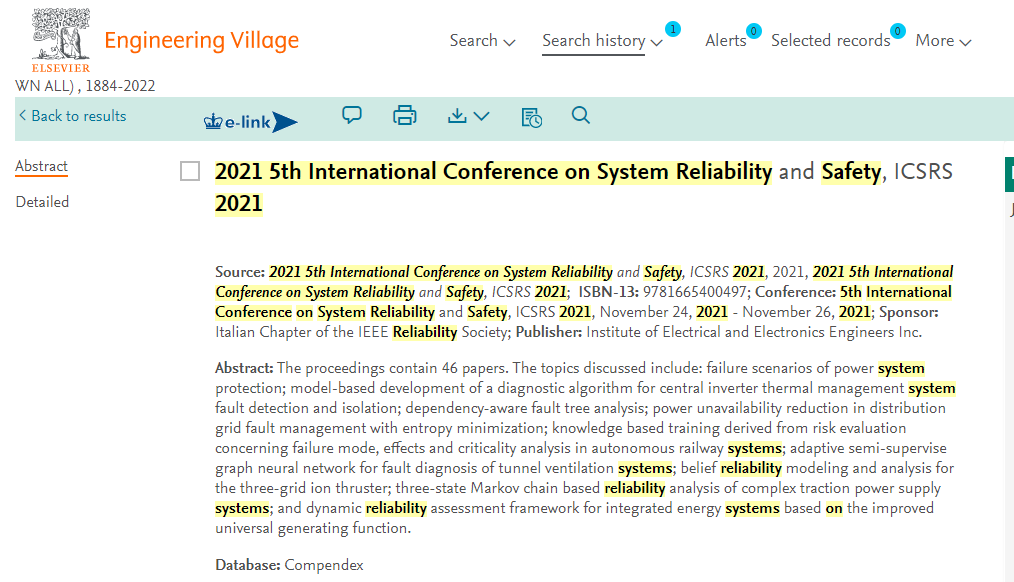Open the Engineering Village home link
1014x582 pixels.
click(x=201, y=40)
